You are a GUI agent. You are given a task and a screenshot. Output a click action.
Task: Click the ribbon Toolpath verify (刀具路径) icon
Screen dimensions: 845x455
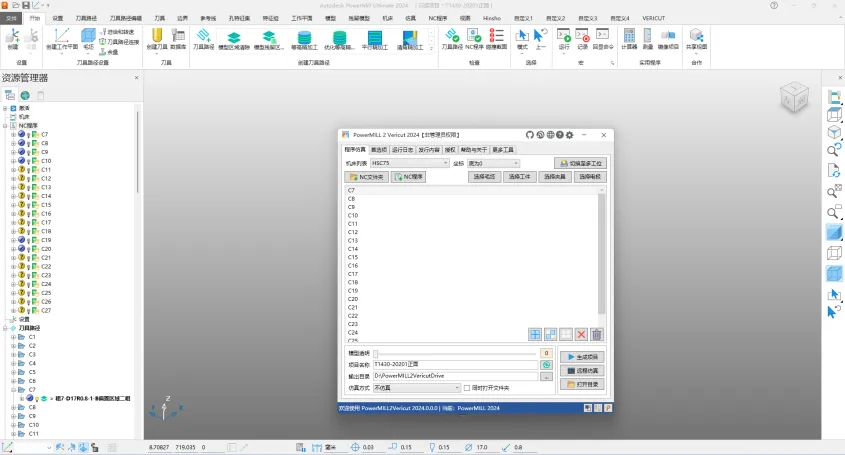pyautogui.click(x=452, y=39)
